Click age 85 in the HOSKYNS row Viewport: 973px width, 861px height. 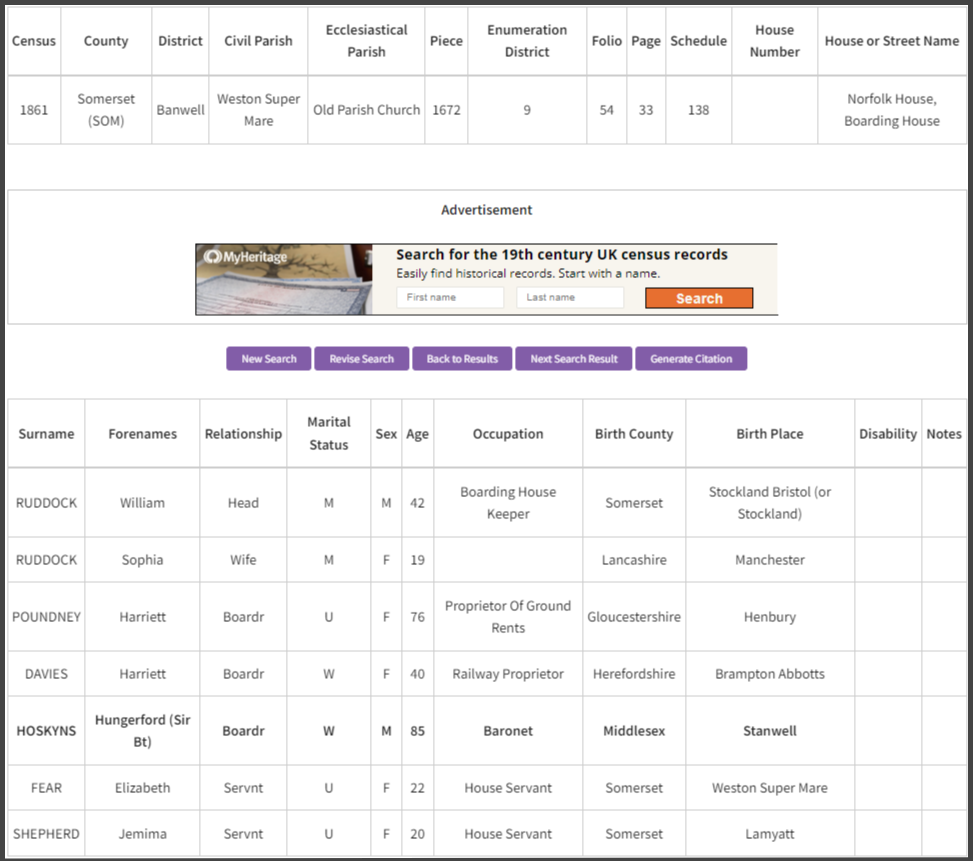[x=418, y=731]
